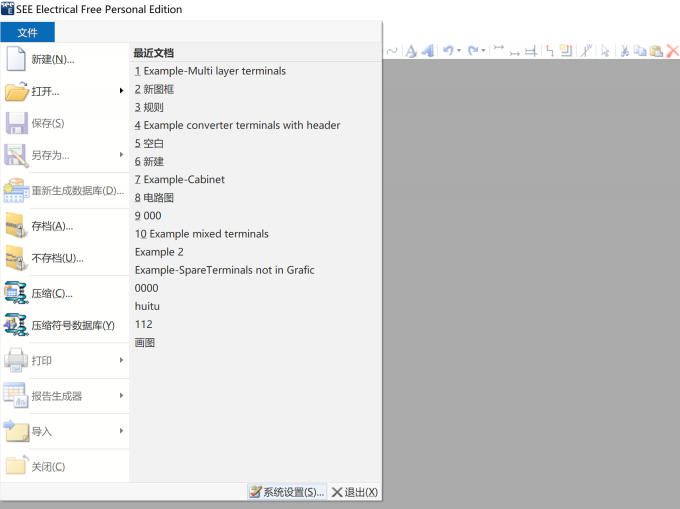This screenshot has height=509, width=680.
Task: Click the undo arrow in the toolbar
Action: pyautogui.click(x=448, y=51)
